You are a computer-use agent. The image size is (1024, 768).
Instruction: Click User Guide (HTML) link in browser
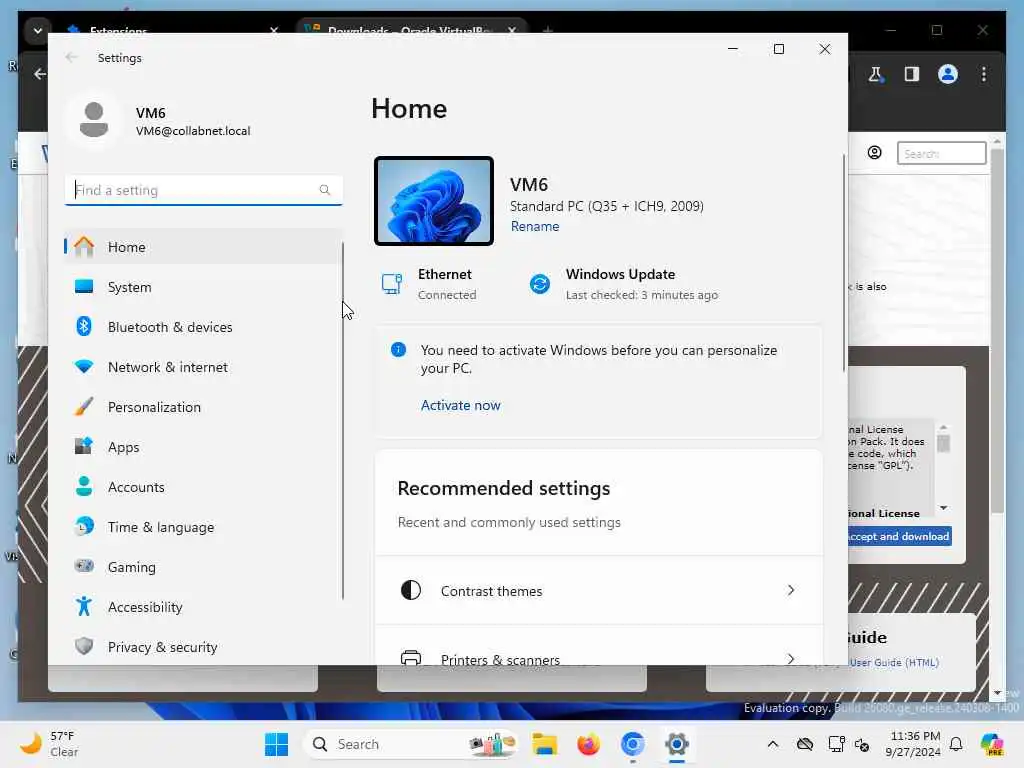point(894,662)
